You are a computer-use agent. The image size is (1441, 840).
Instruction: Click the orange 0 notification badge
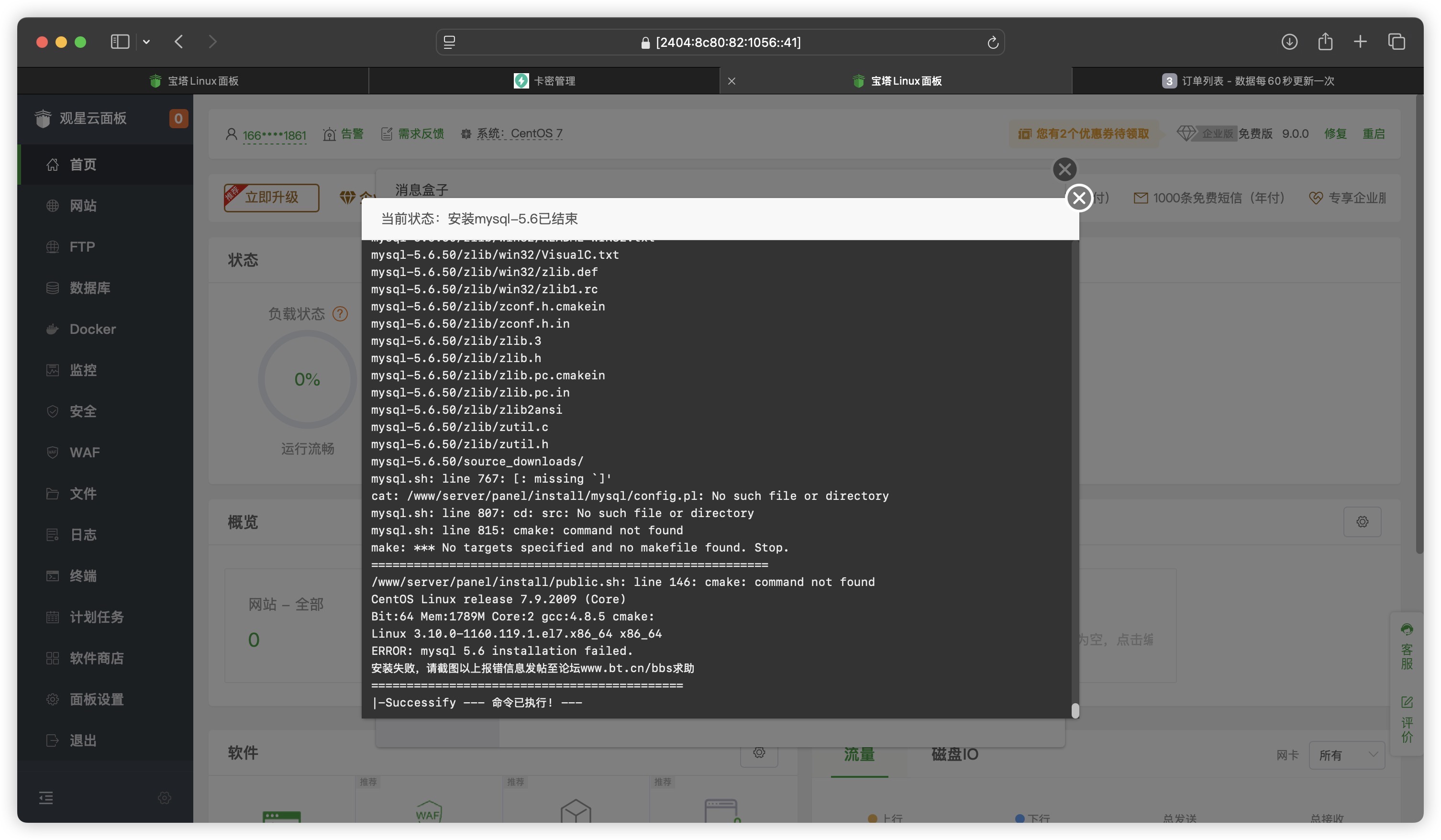[x=178, y=118]
